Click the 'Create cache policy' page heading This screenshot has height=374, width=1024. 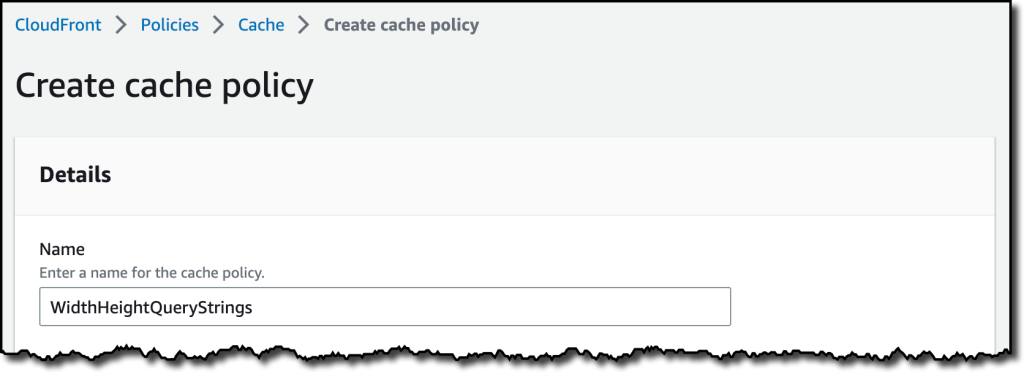[165, 86]
